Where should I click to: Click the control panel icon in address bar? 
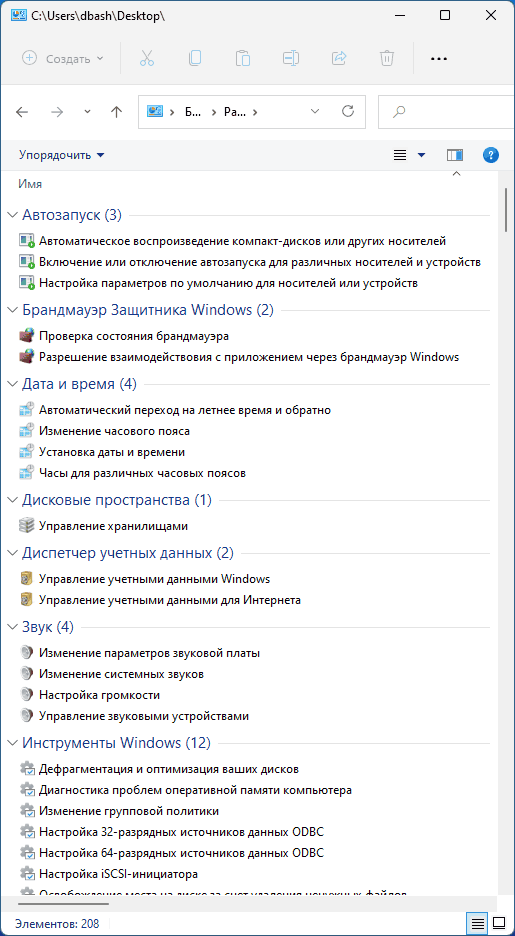(155, 111)
